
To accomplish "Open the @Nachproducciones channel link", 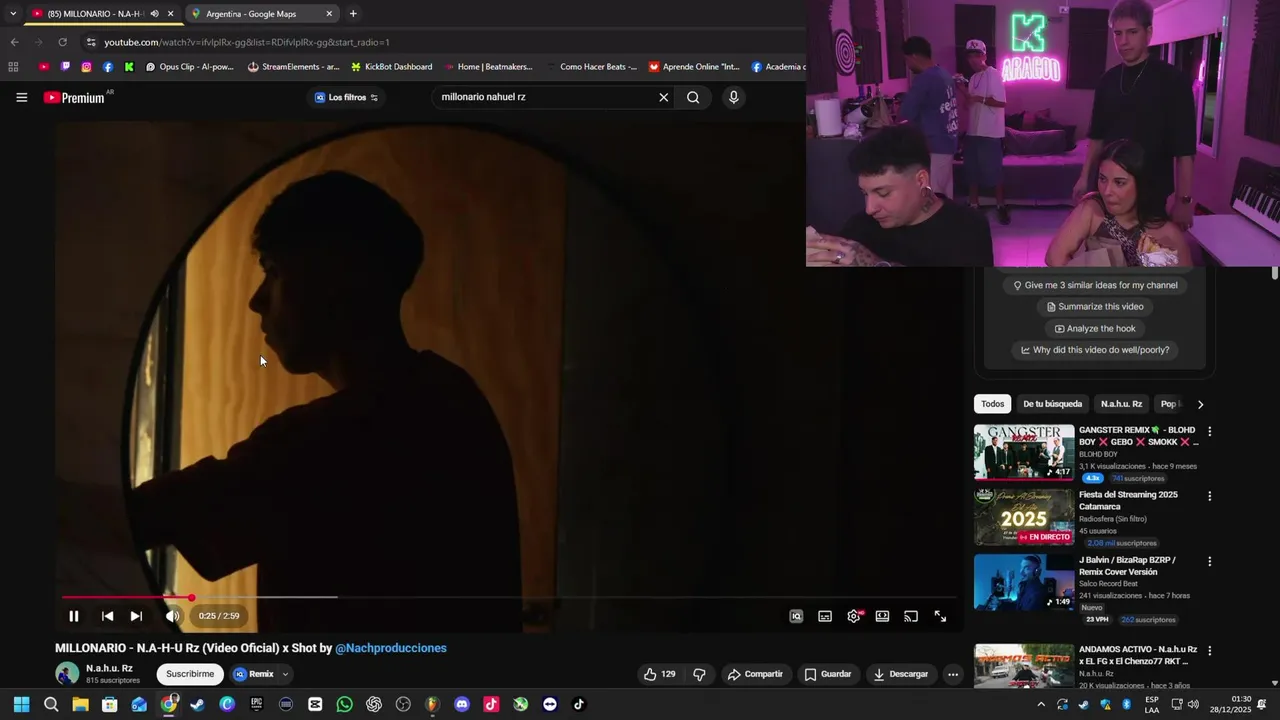I will [x=391, y=648].
